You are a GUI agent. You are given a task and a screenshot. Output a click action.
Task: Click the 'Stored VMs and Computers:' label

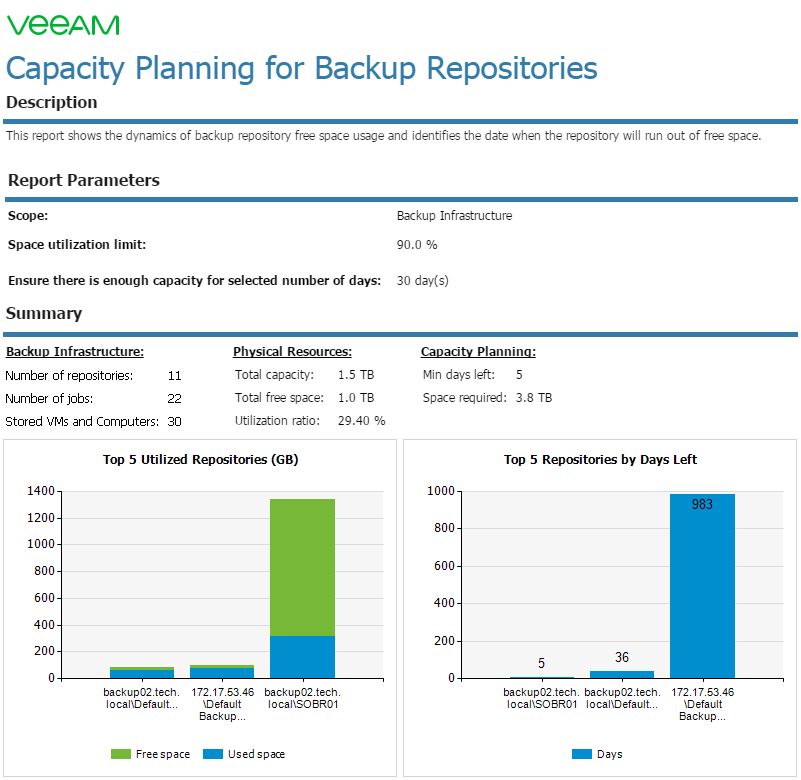(82, 421)
